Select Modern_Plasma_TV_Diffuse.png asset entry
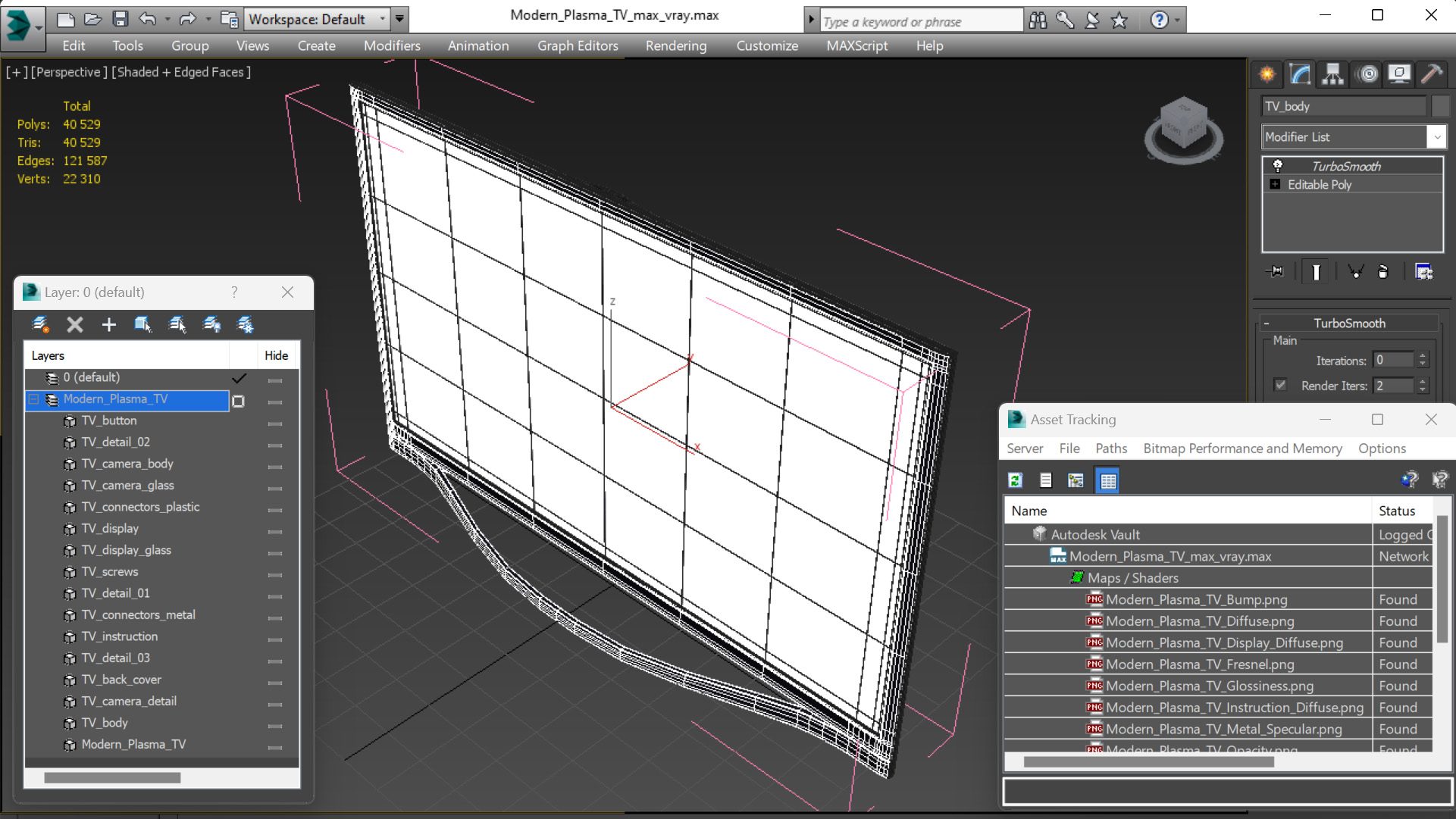This screenshot has width=1456, height=819. tap(1200, 621)
